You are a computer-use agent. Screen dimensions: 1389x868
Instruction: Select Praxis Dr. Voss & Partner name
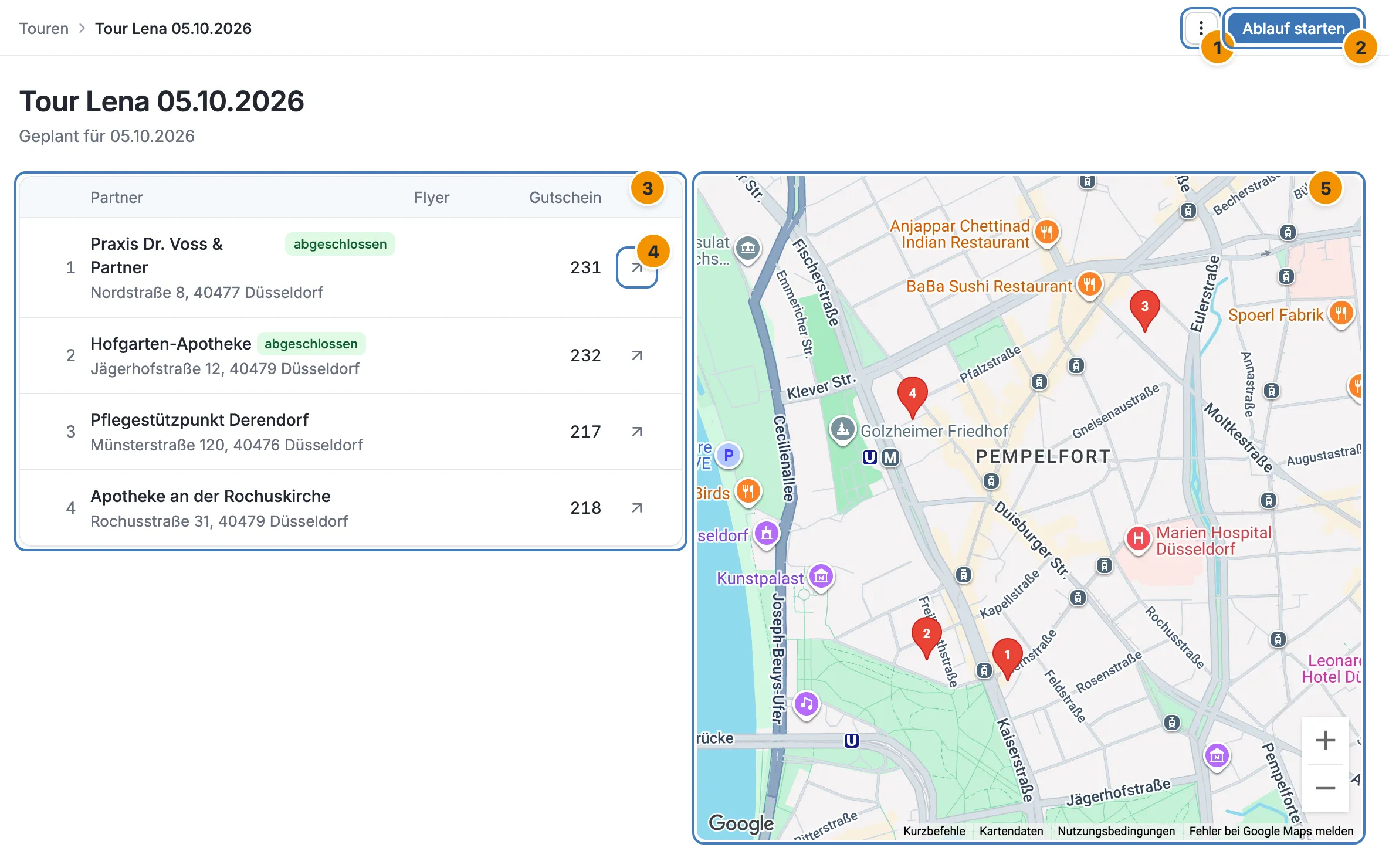[x=157, y=256]
